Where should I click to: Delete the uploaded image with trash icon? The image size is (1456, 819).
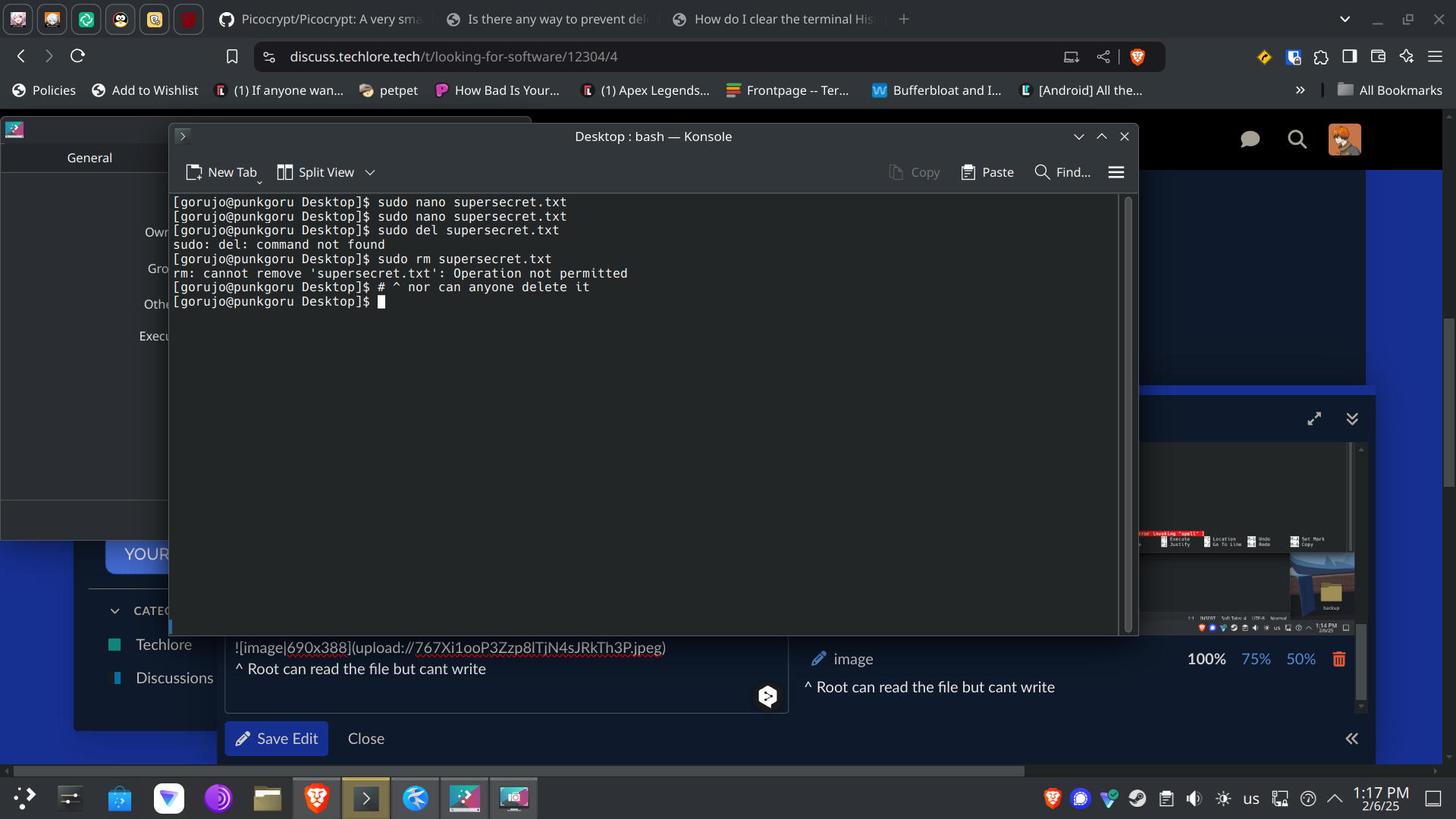[1338, 659]
